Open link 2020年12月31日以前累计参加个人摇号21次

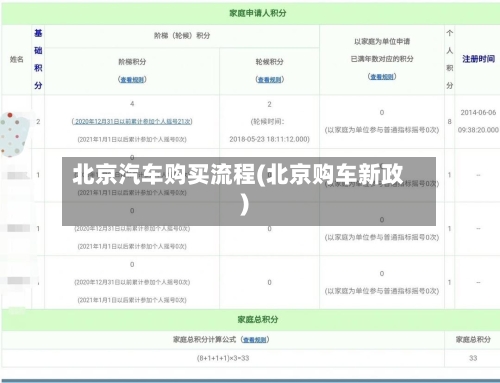pyautogui.click(x=132, y=122)
